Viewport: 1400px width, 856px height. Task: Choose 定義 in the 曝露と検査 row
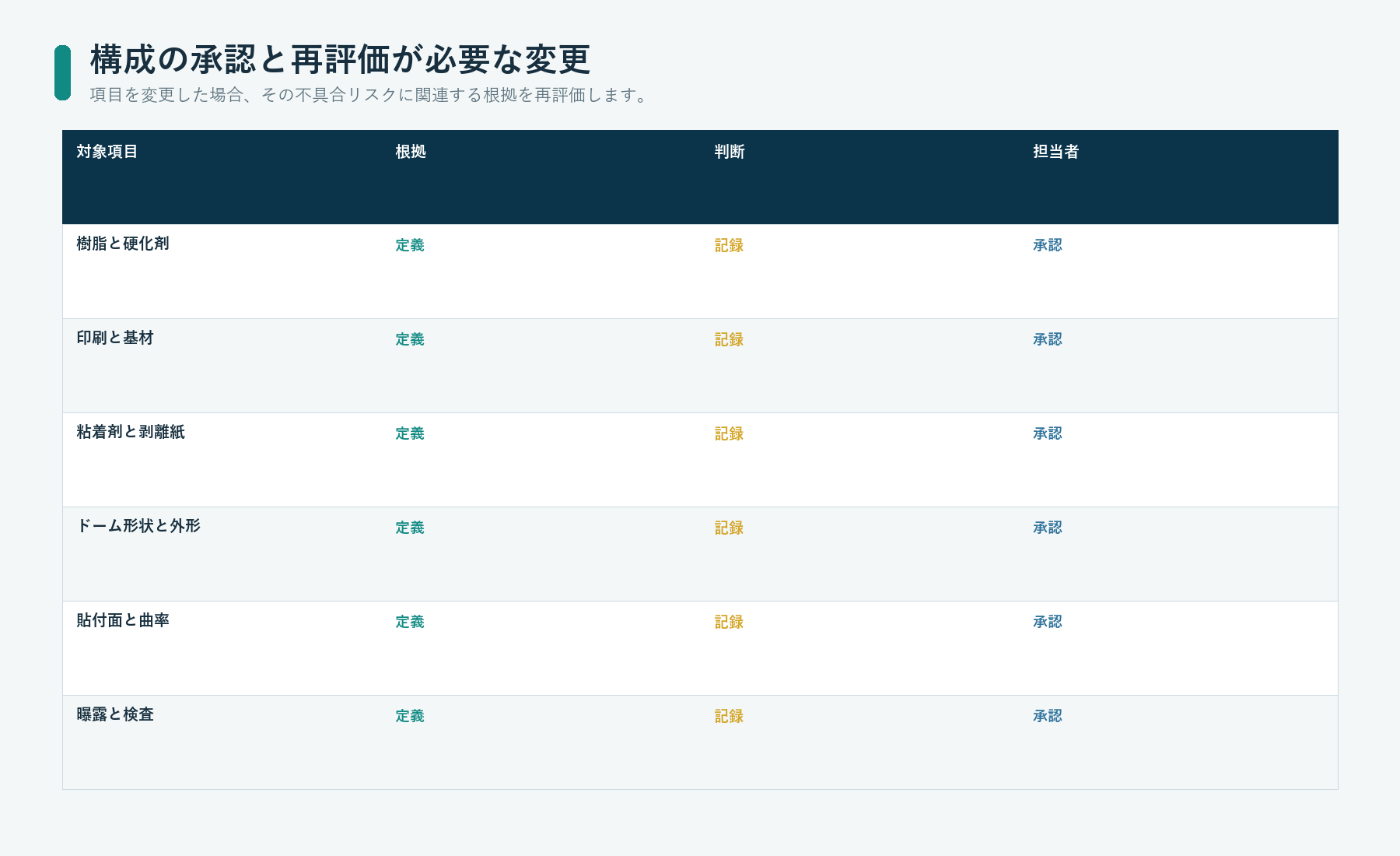click(x=410, y=716)
